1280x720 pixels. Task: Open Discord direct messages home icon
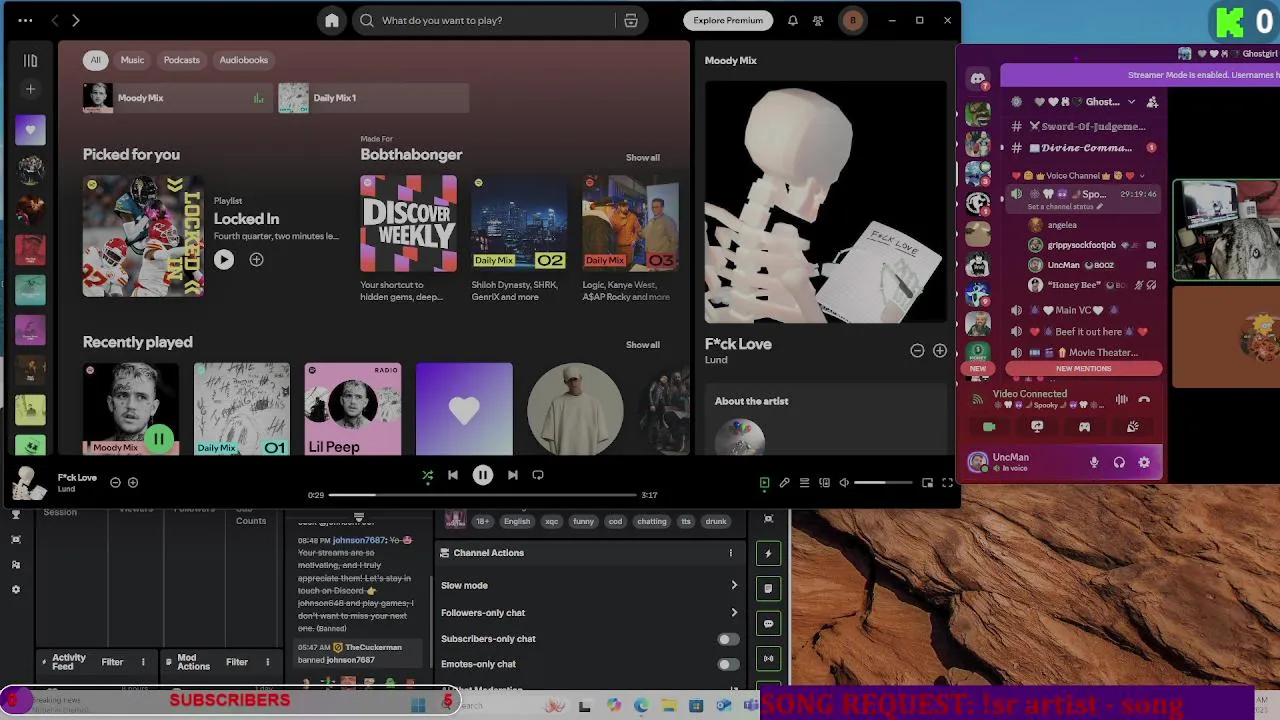point(978,78)
